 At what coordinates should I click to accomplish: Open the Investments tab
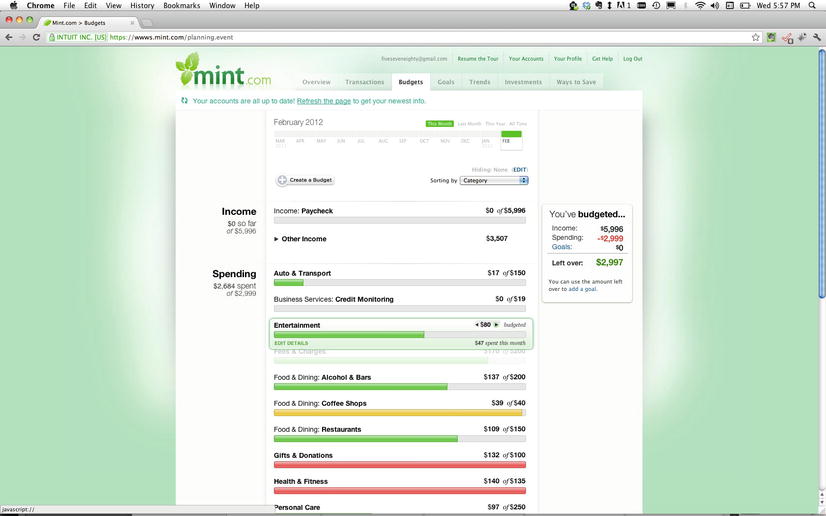pos(523,82)
